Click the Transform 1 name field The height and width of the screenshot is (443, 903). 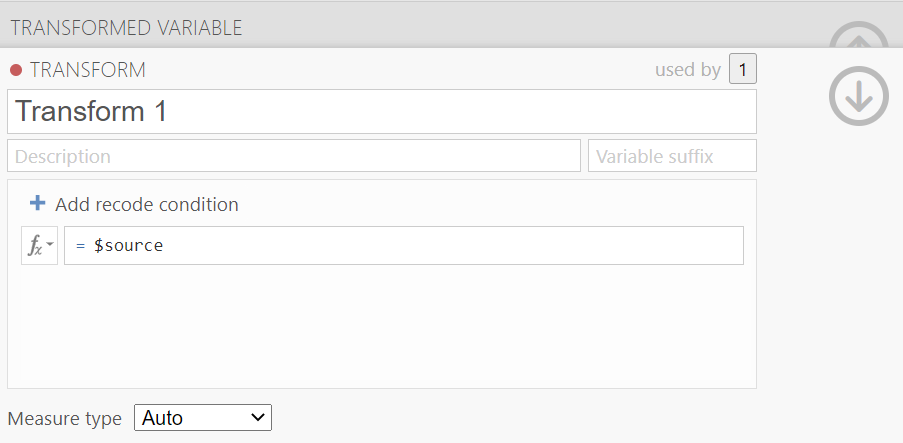[x=382, y=111]
